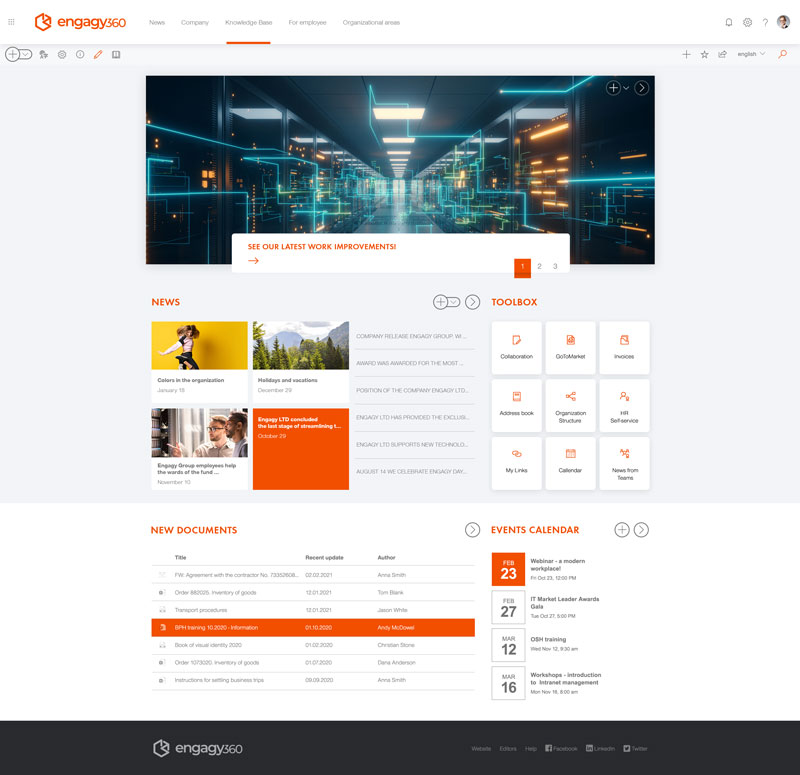Viewport: 800px width, 775px height.
Task: Open the app launcher grid icon
Action: (x=12, y=22)
